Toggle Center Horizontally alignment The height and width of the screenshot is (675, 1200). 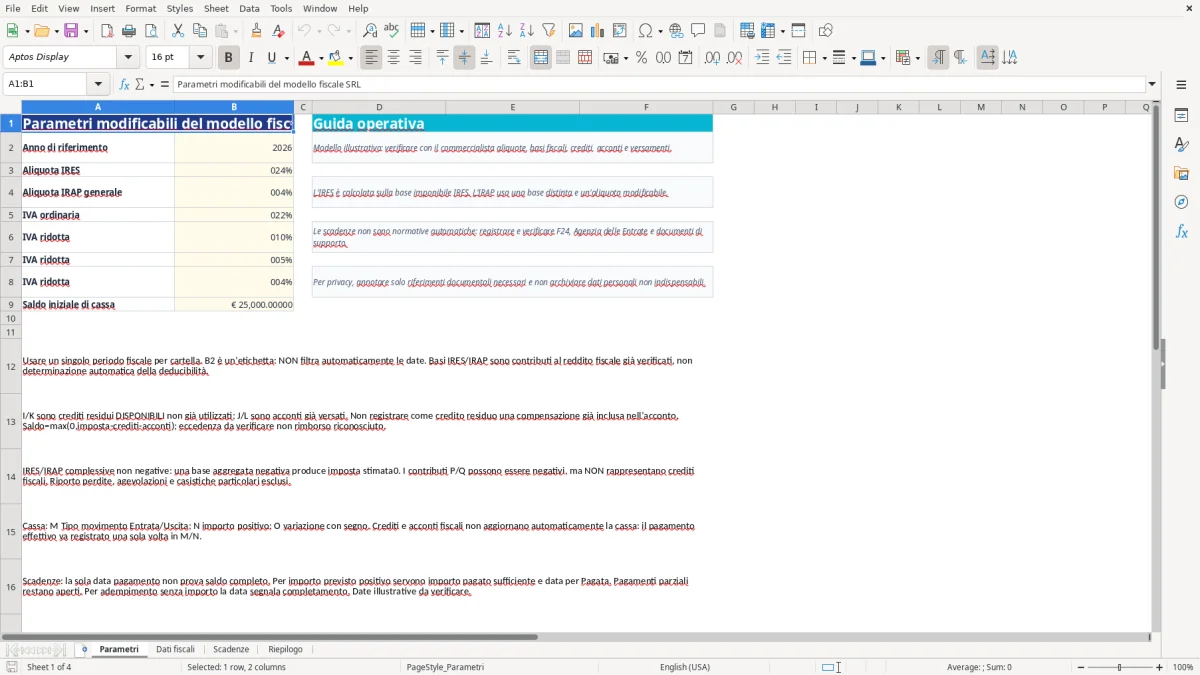click(393, 58)
